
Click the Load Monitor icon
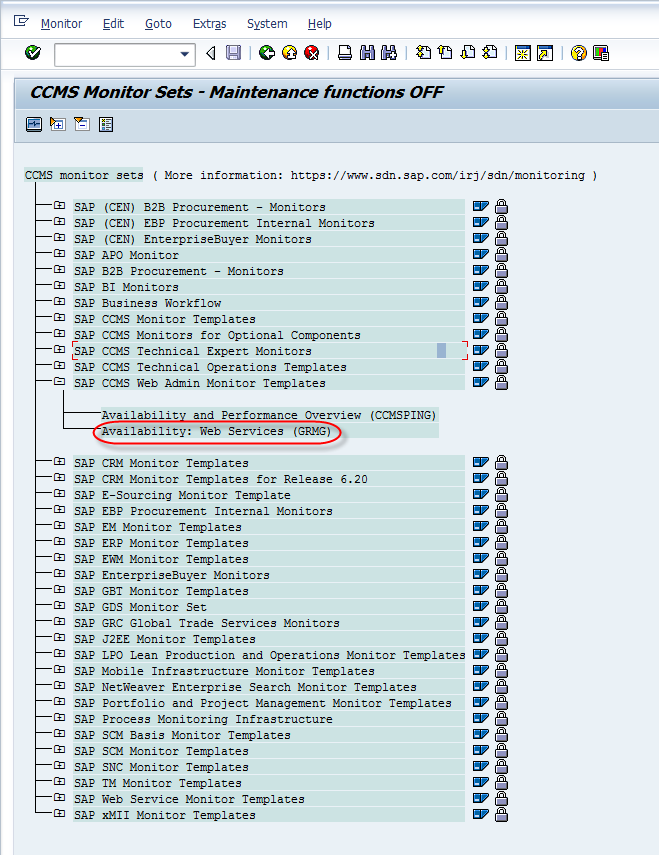(x=34, y=124)
